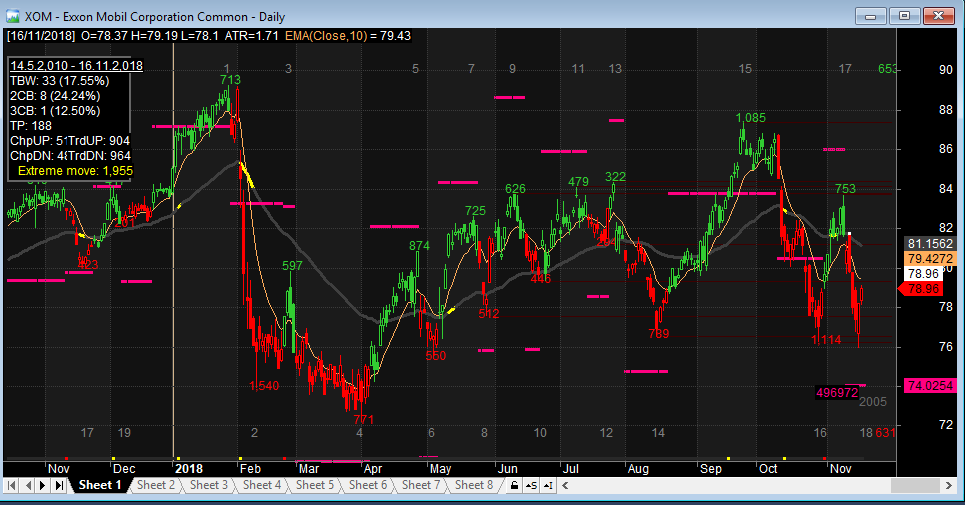The height and width of the screenshot is (505, 965).
Task: Click the Feb month label on time axis
Action: [x=250, y=469]
